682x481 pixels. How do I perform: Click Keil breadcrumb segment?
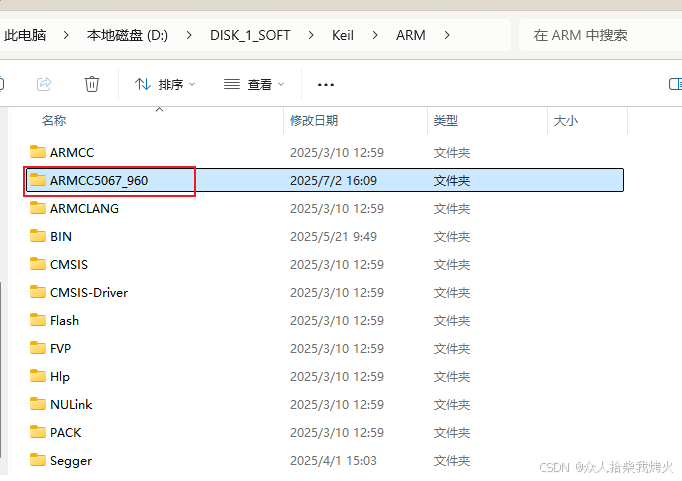coord(343,35)
